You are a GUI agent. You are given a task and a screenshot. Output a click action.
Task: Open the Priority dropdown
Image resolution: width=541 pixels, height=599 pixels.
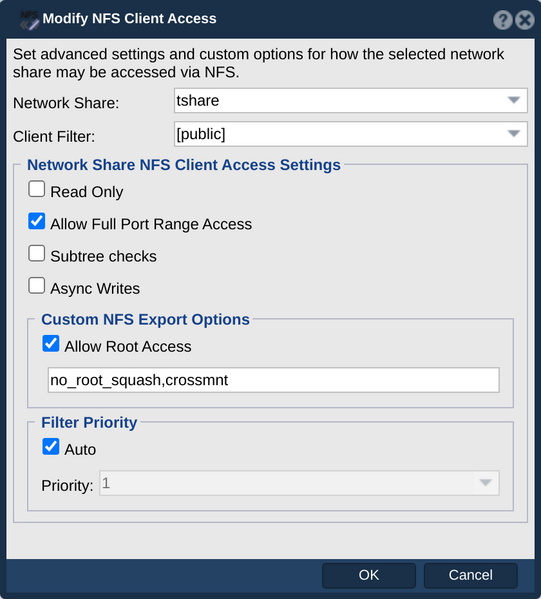299,483
